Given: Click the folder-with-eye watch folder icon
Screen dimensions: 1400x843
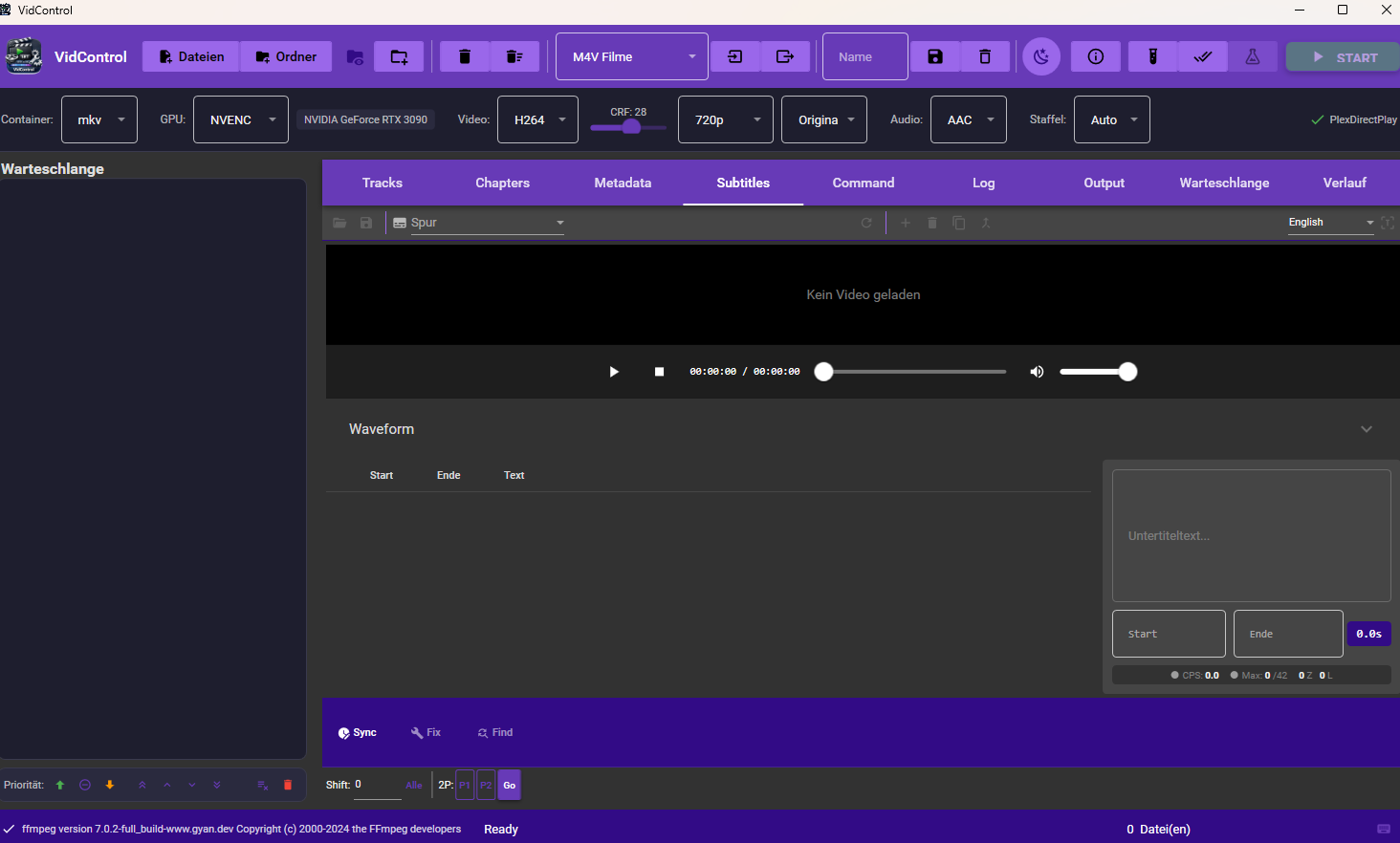Looking at the screenshot, I should tap(355, 57).
